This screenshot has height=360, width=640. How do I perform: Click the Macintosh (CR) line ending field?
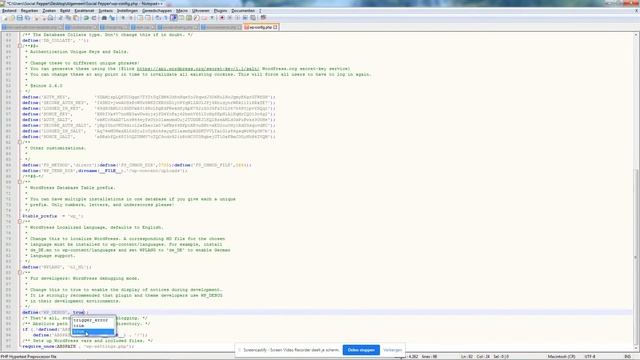(x=561, y=357)
